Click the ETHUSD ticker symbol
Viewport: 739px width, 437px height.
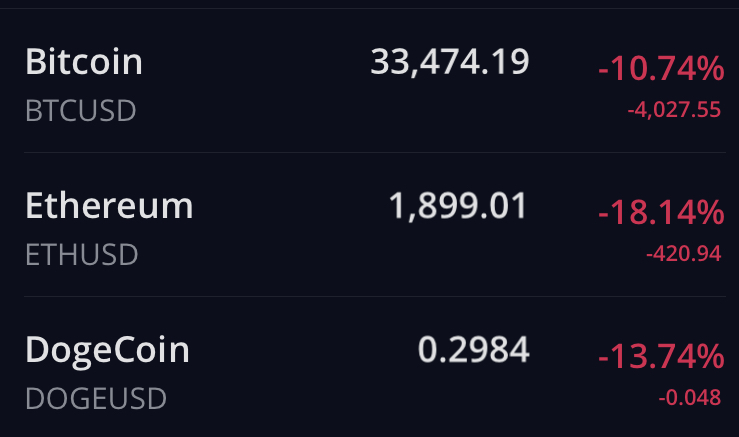[x=81, y=254]
